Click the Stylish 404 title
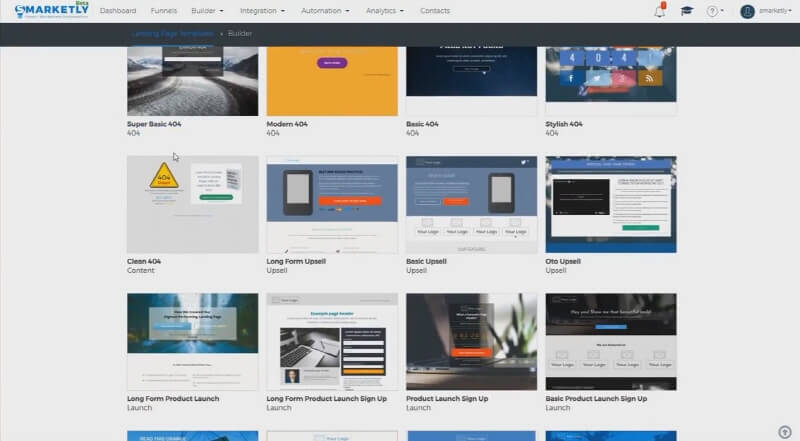Viewport: 800px width, 441px height. point(564,124)
